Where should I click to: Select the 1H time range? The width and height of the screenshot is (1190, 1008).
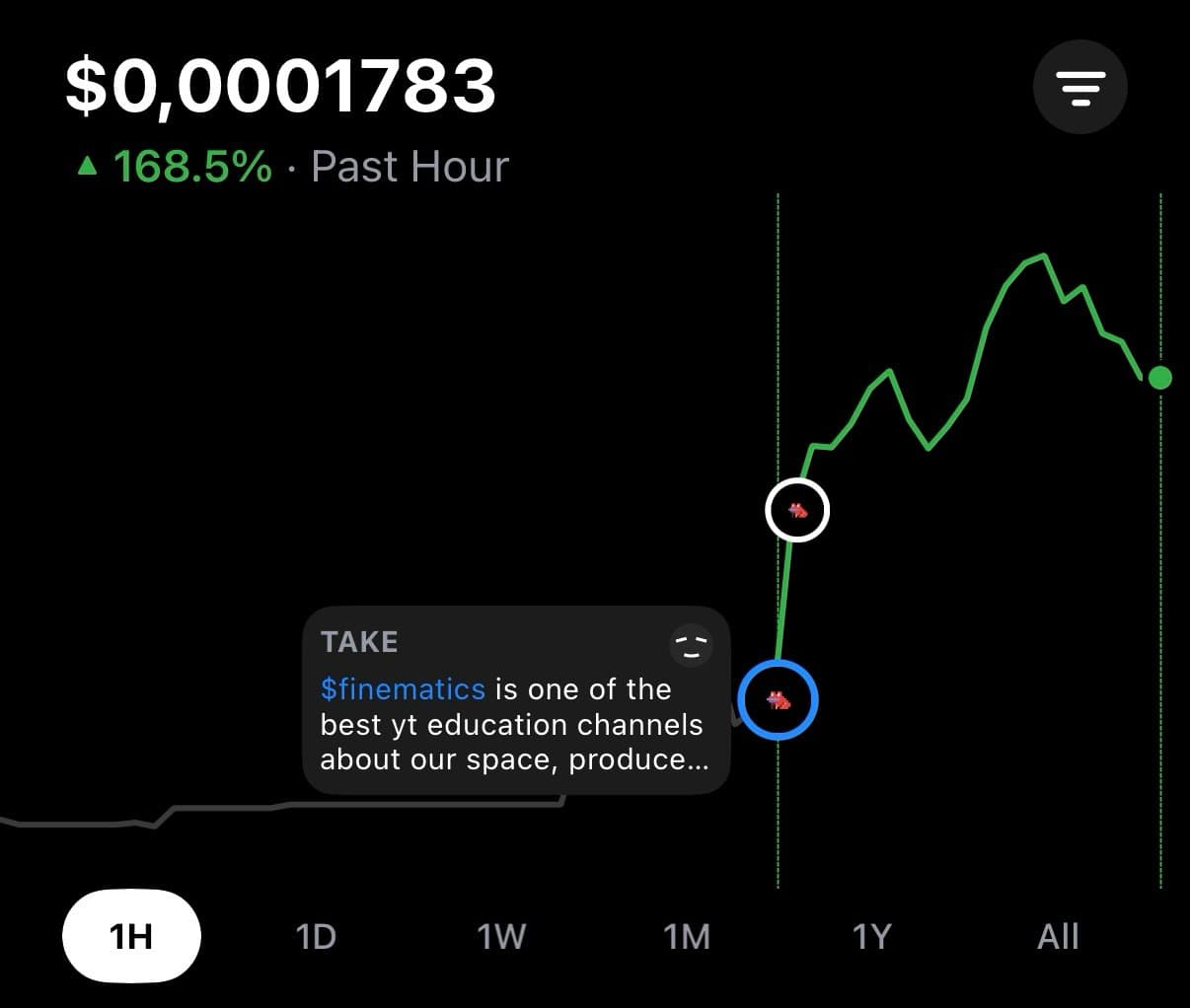click(x=131, y=936)
